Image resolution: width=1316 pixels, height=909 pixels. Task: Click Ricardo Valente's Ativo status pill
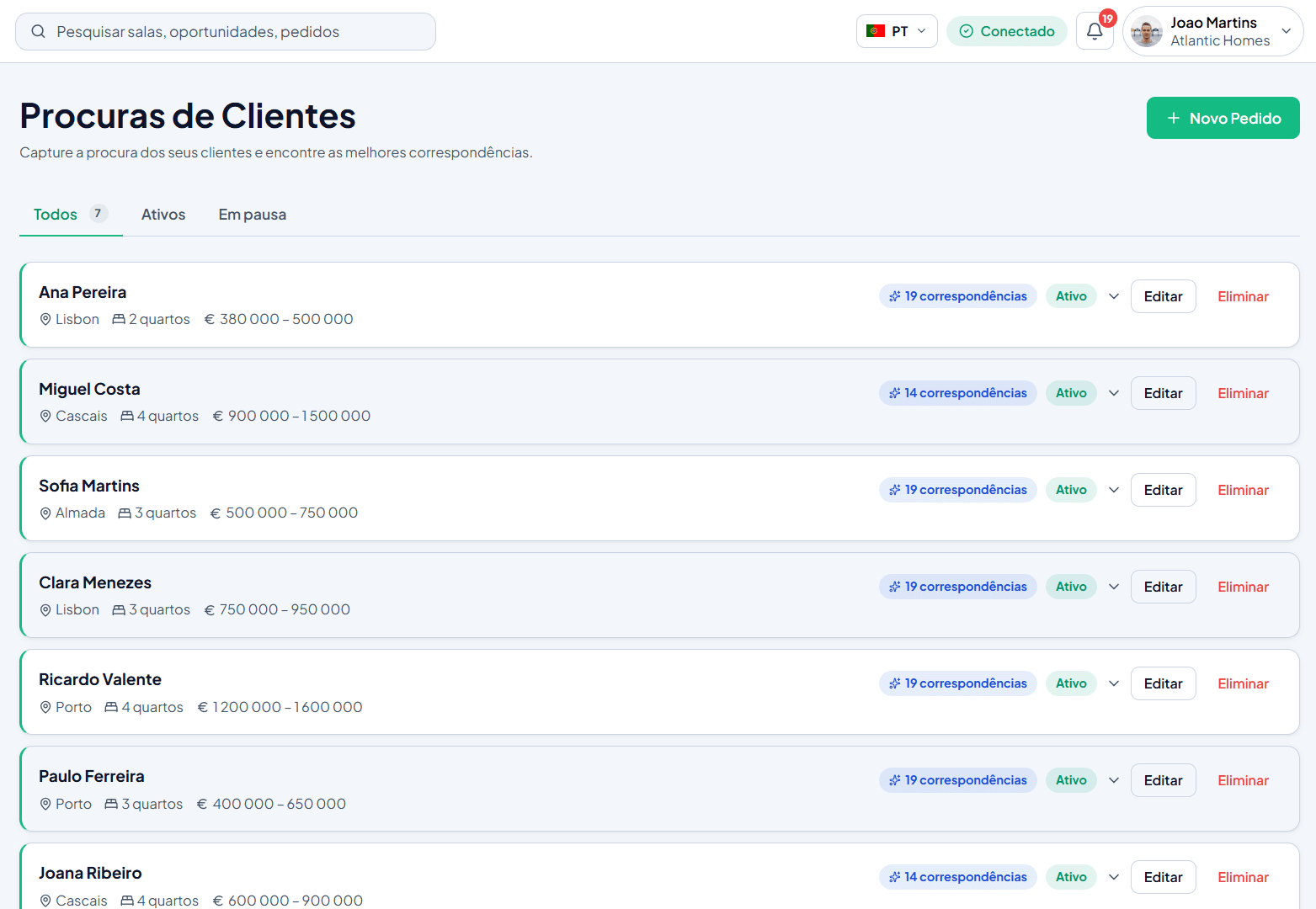(1071, 683)
